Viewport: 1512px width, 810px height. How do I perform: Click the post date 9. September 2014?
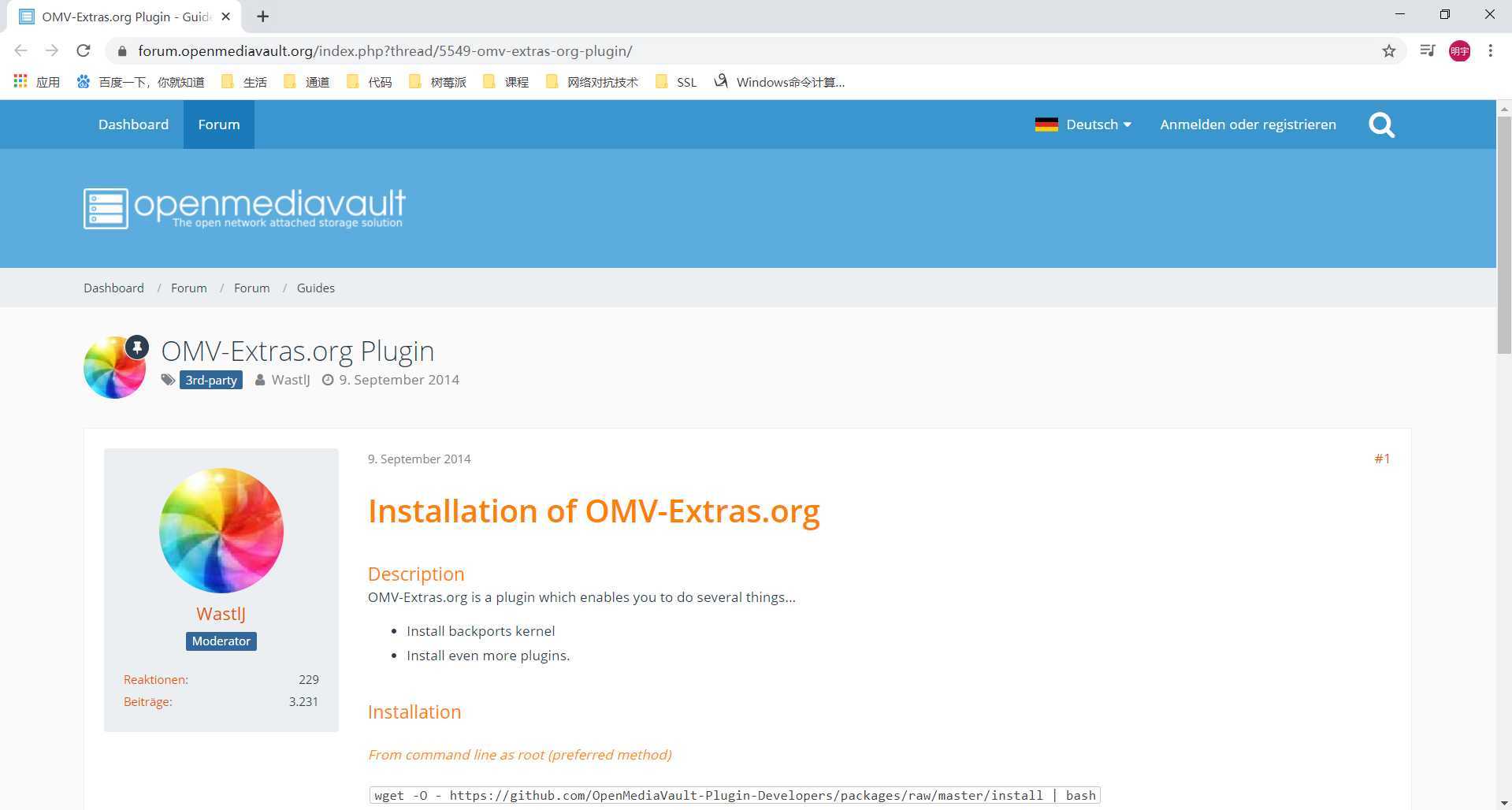pos(419,459)
